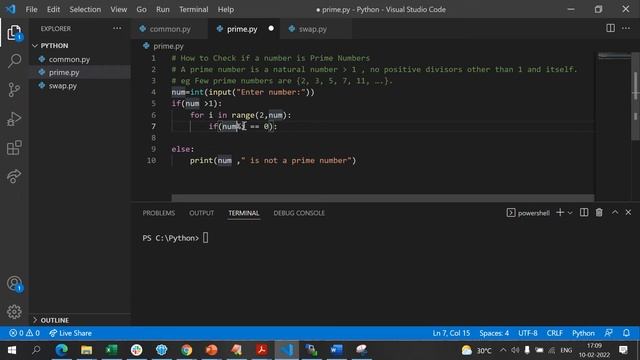
Task: Open the View menu
Action: 118,9
